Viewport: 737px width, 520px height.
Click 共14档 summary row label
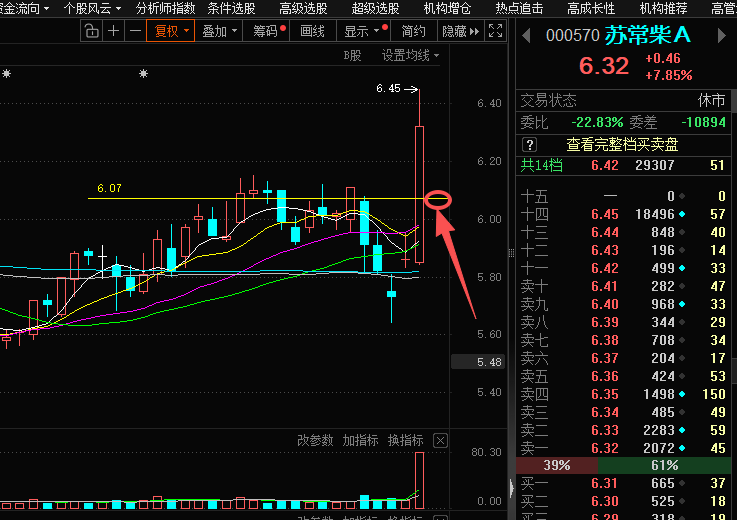(x=541, y=165)
